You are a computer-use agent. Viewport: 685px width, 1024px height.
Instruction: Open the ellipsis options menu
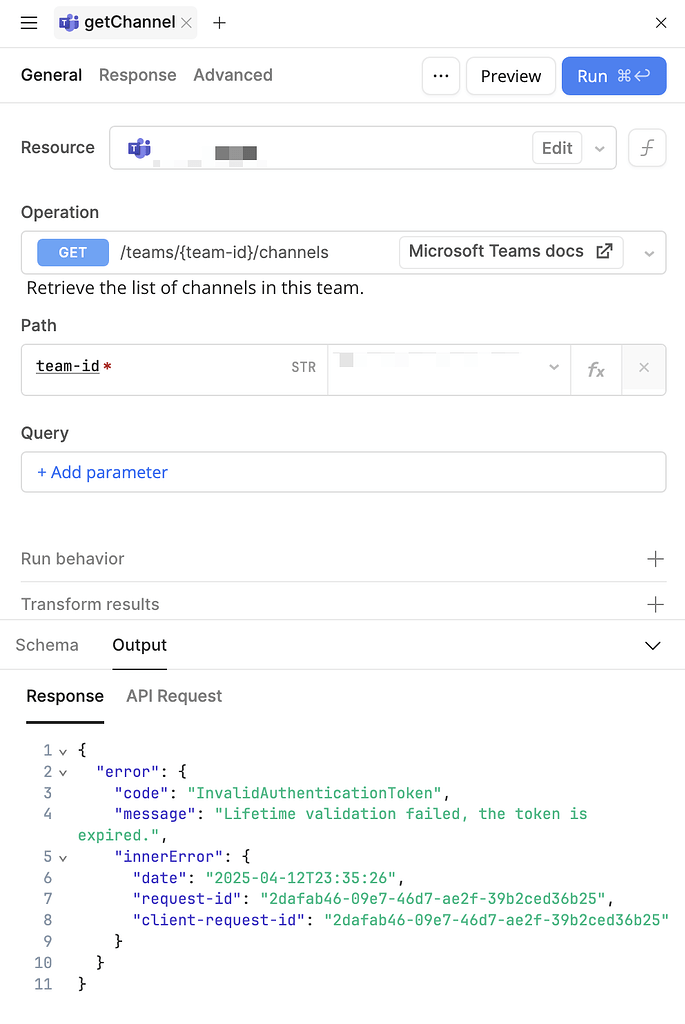point(441,76)
